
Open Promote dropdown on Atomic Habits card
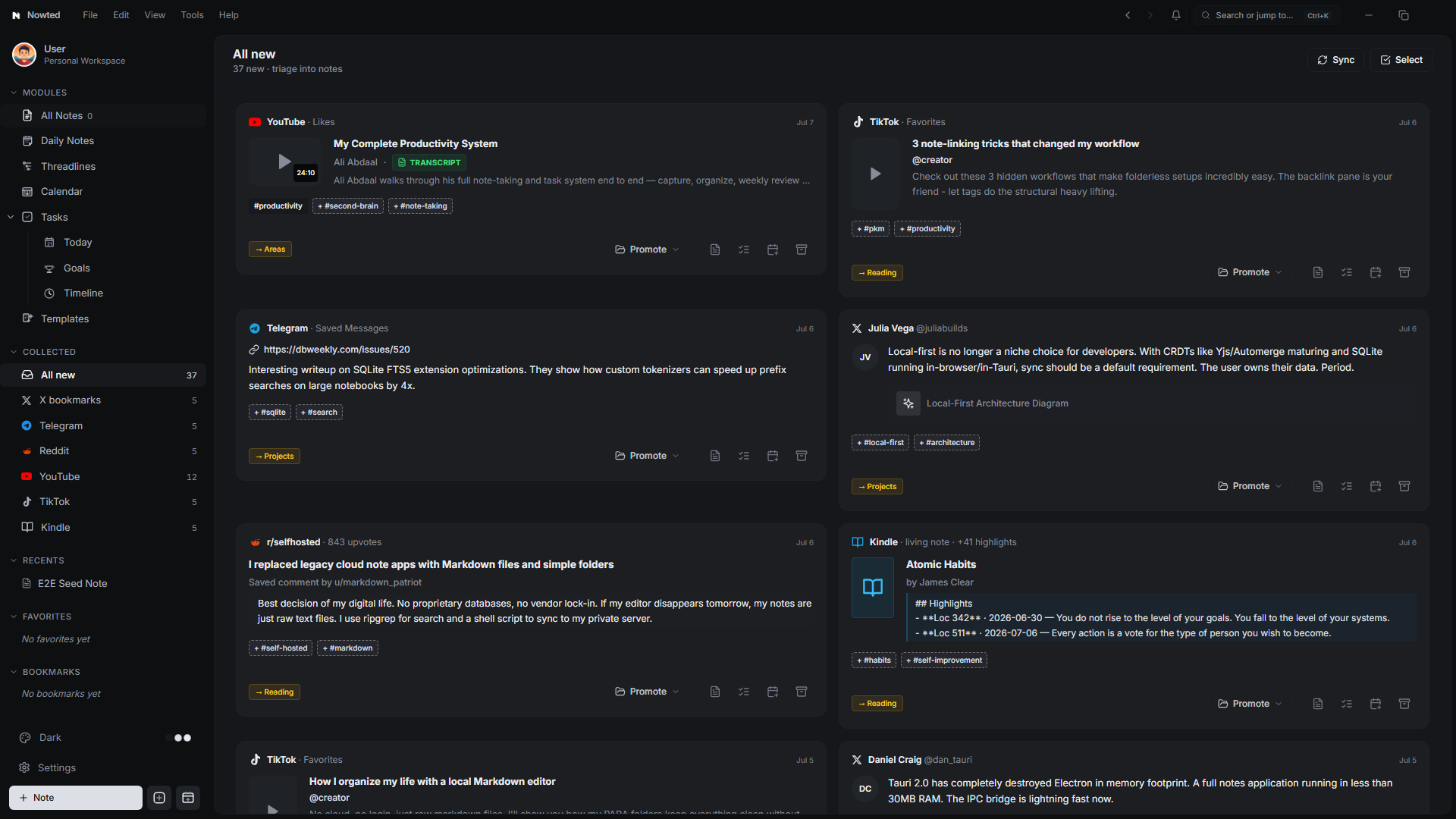1250,704
